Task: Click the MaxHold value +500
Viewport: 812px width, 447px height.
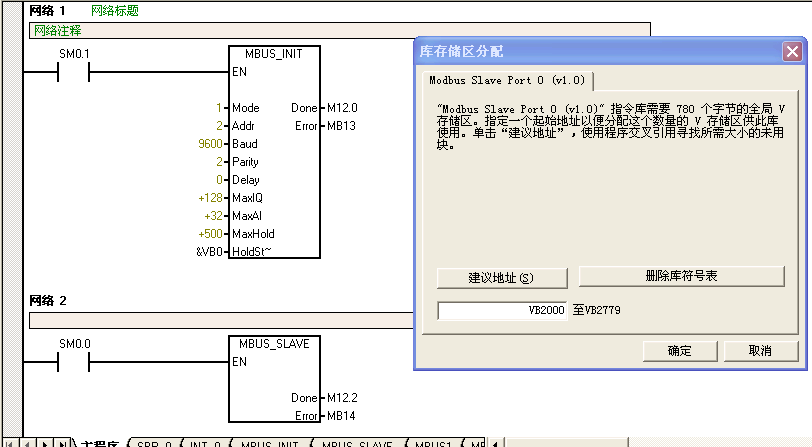Action: point(210,234)
